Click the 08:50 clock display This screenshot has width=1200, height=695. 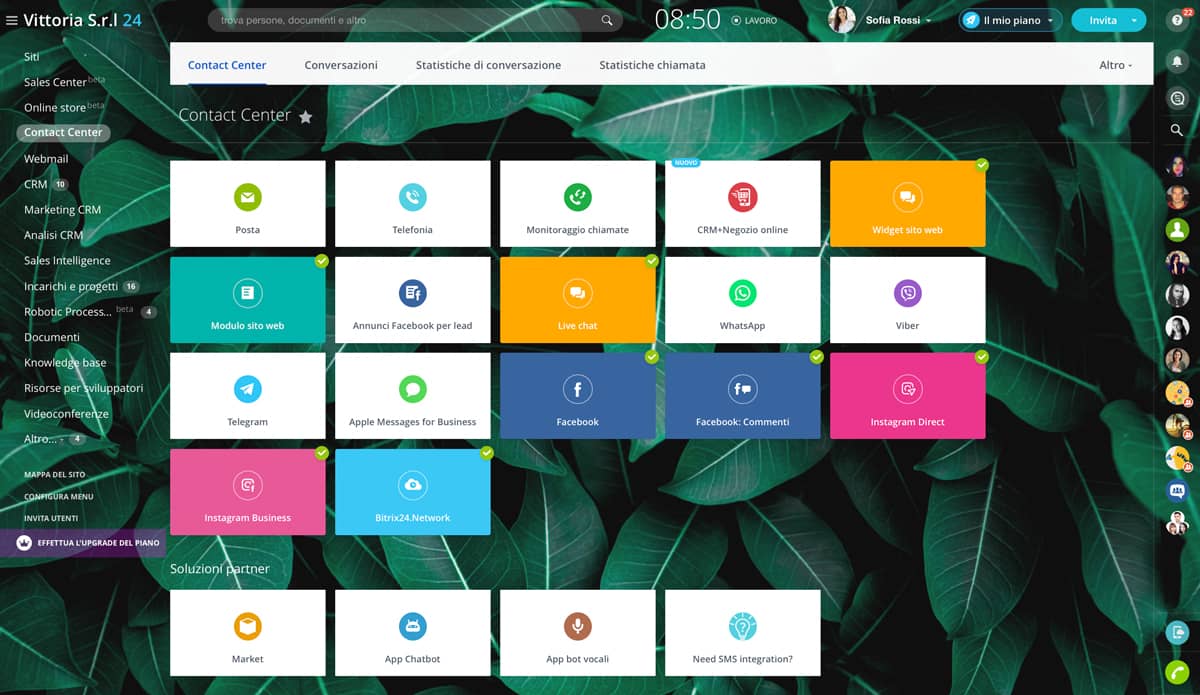click(x=688, y=20)
